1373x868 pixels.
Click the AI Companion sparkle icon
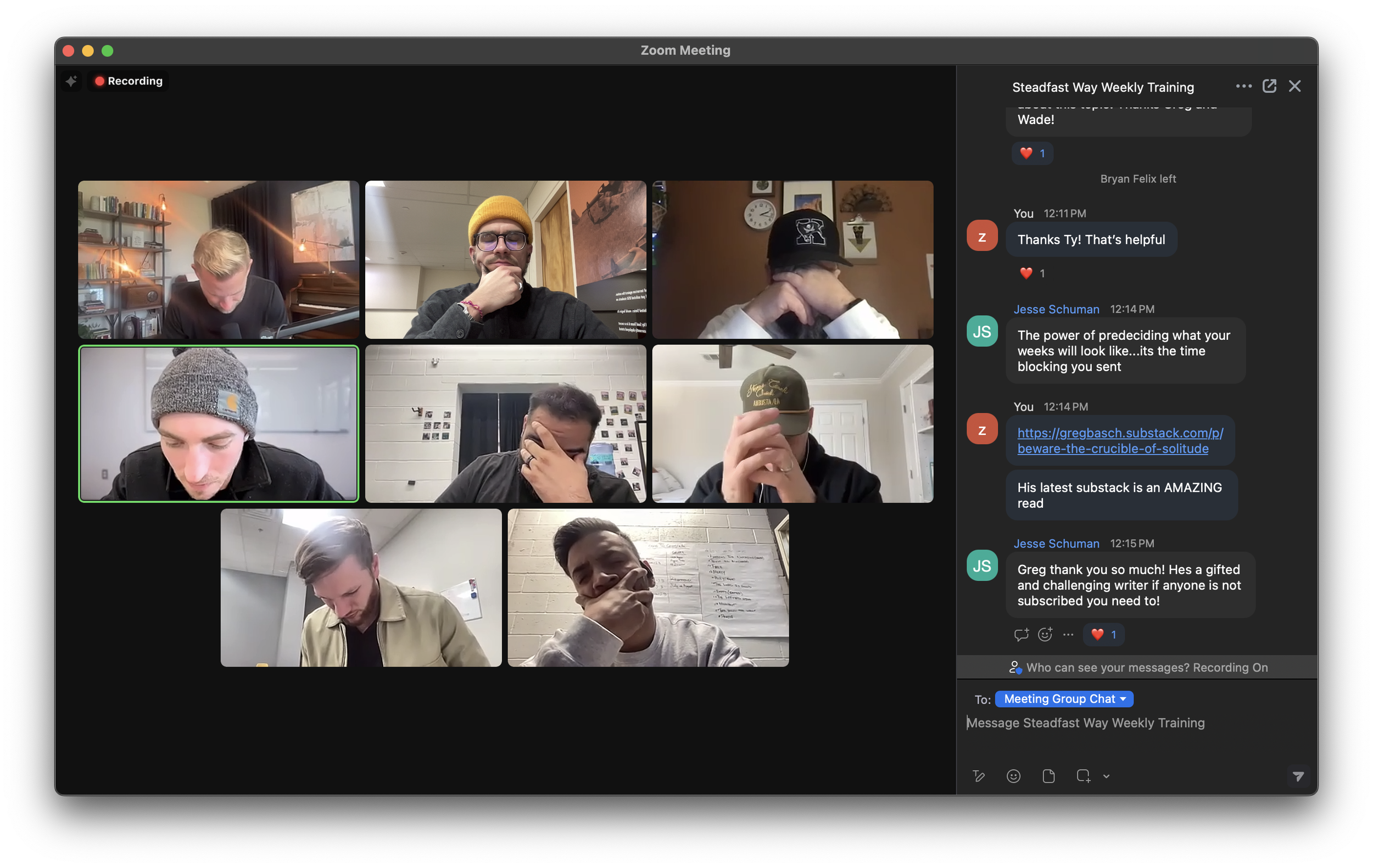point(71,81)
